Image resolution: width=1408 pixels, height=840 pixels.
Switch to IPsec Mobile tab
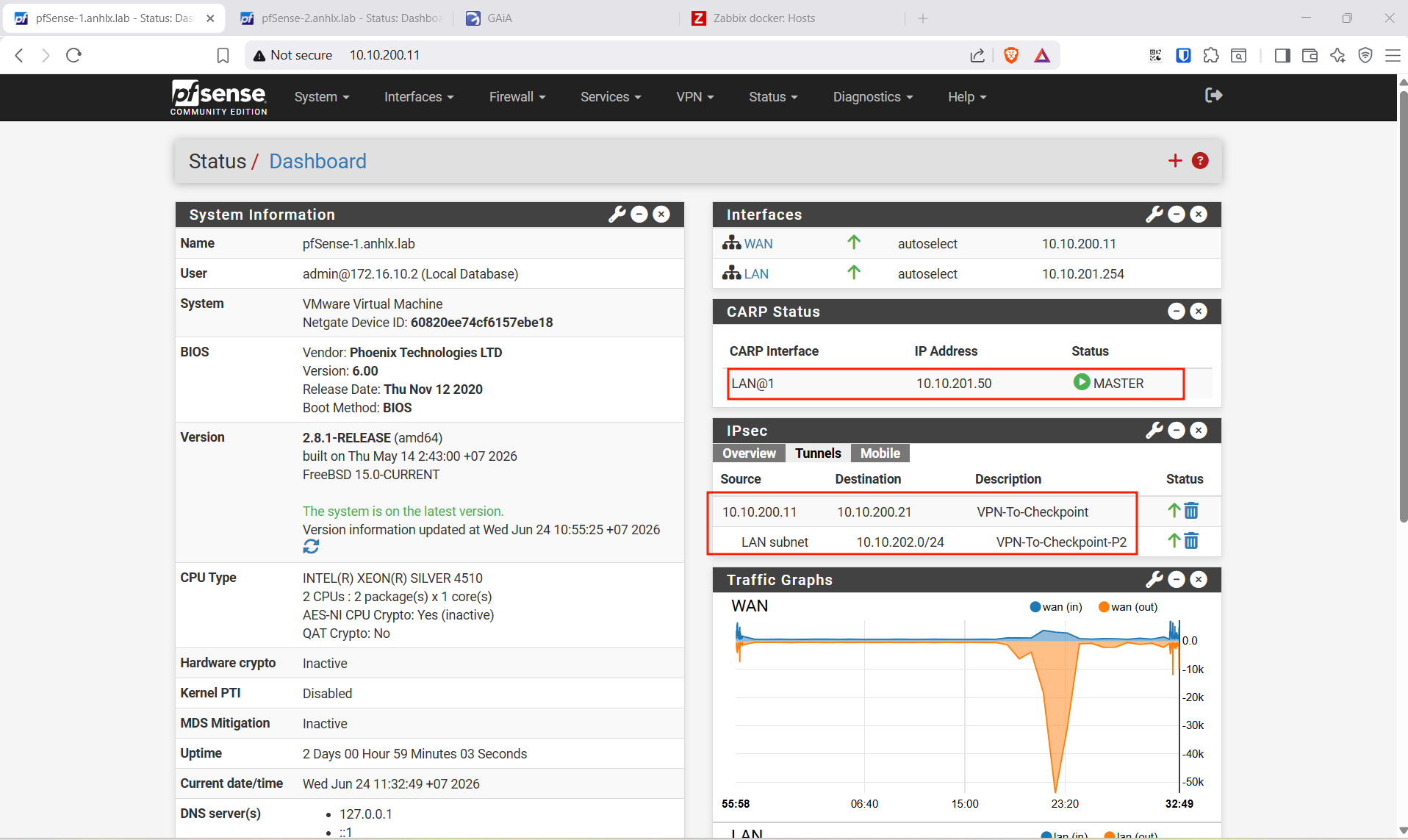click(x=880, y=453)
